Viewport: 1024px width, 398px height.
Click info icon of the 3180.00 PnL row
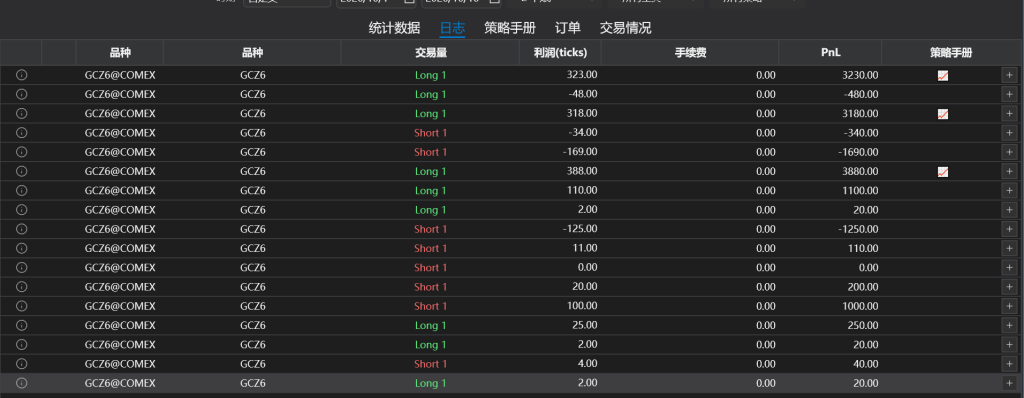coord(21,114)
